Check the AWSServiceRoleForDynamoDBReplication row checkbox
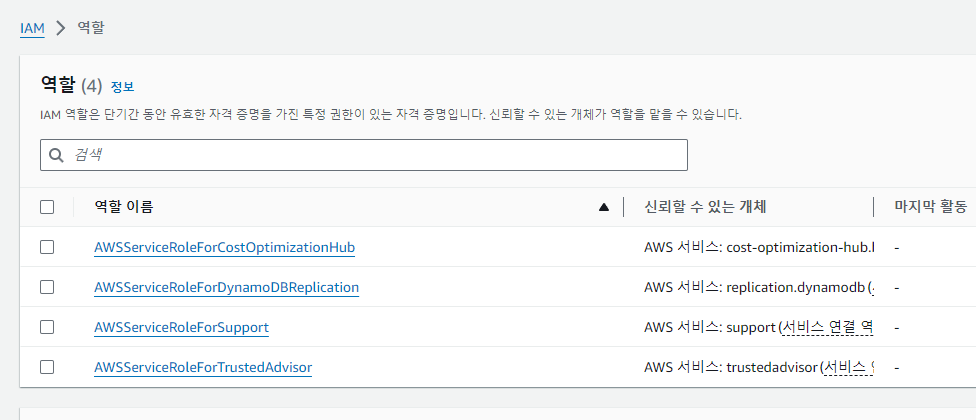Viewport: 976px width, 420px height. pyautogui.click(x=47, y=287)
